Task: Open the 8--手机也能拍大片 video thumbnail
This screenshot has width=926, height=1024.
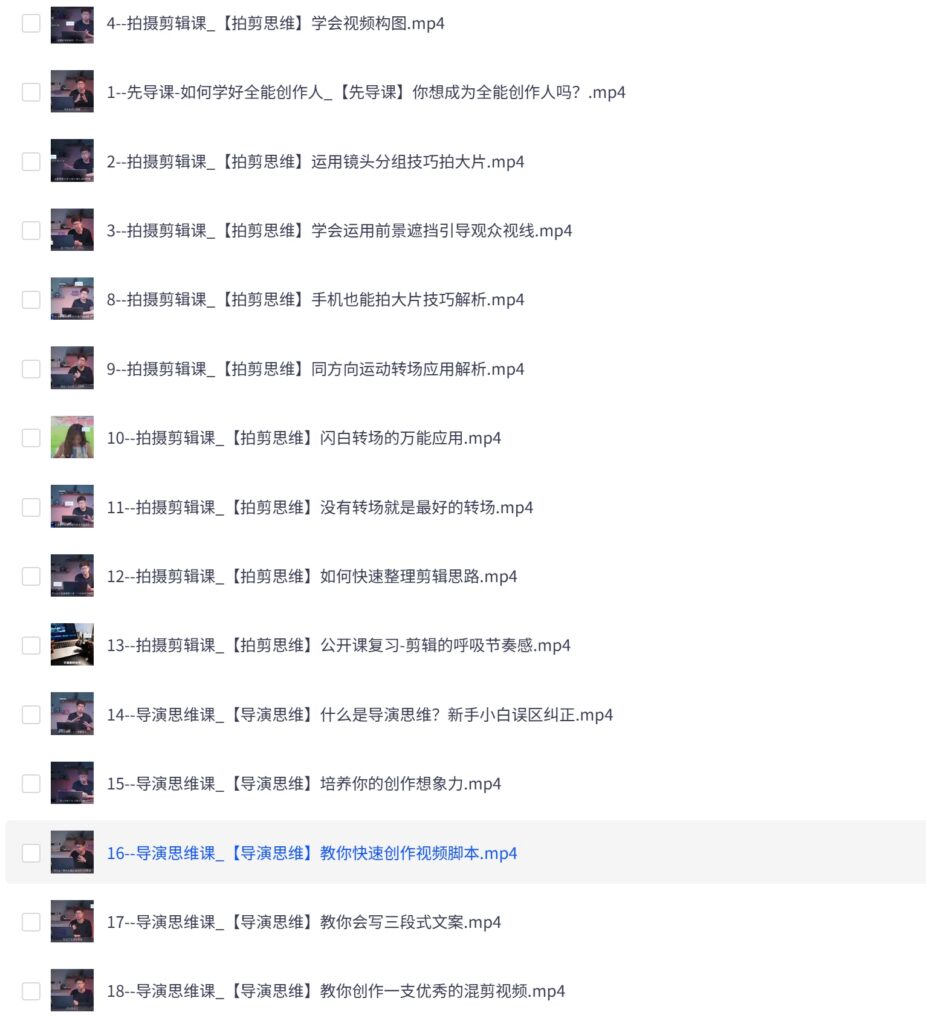Action: tap(72, 298)
